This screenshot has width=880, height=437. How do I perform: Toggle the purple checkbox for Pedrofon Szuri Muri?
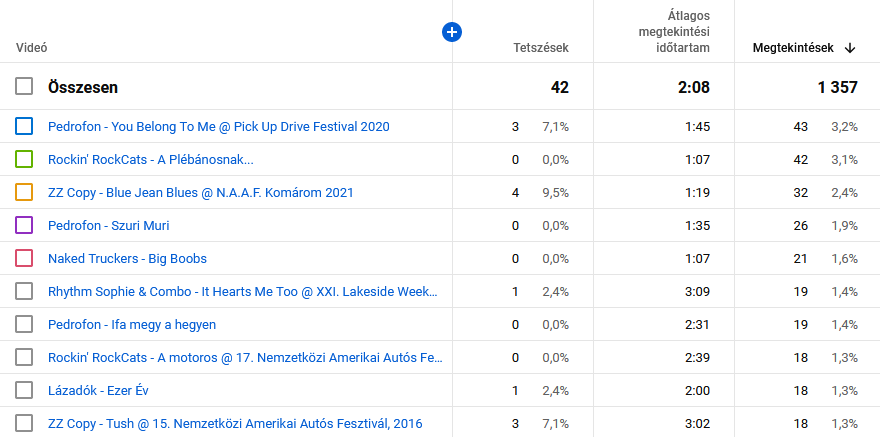[24, 226]
